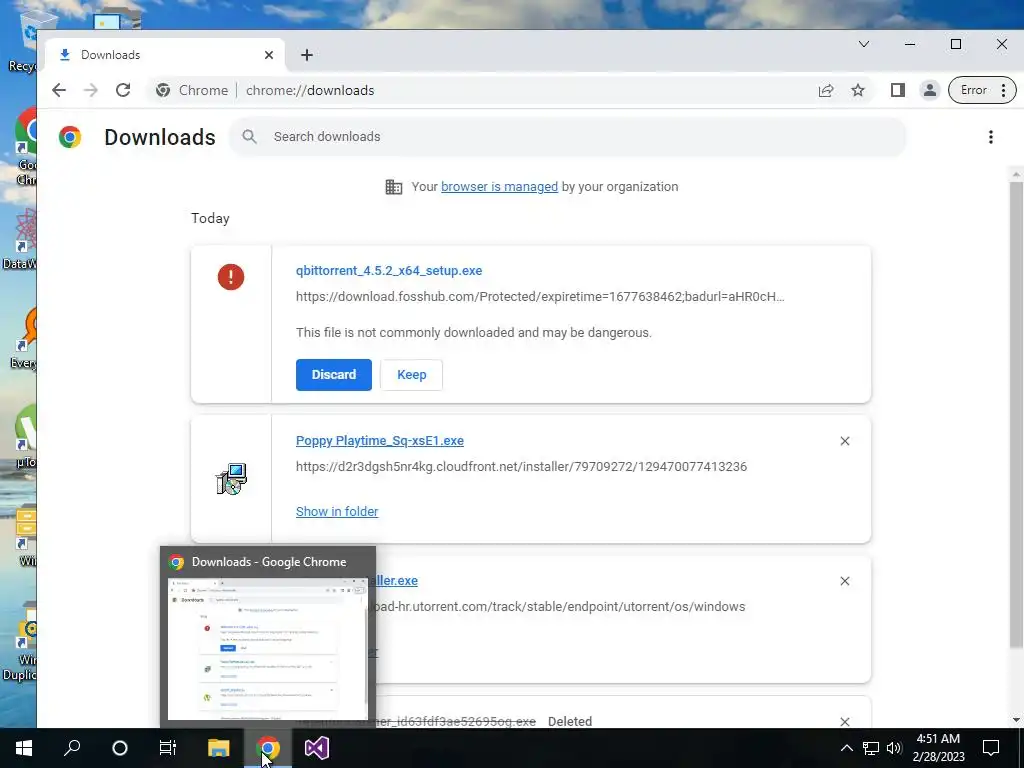Image resolution: width=1024 pixels, height=768 pixels.
Task: Open the side panel icon
Action: (898, 90)
